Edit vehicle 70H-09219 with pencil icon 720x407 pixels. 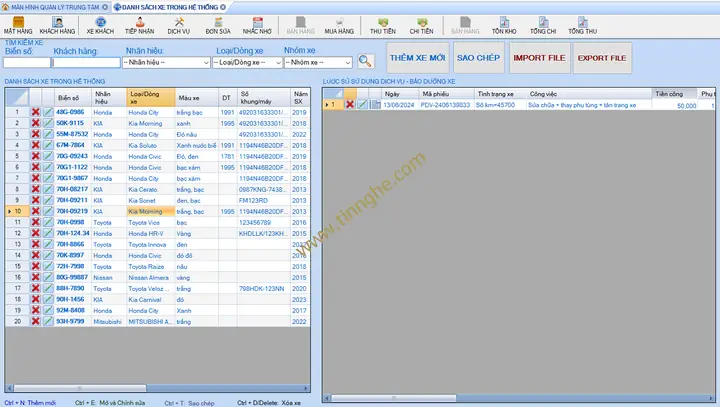coord(48,212)
